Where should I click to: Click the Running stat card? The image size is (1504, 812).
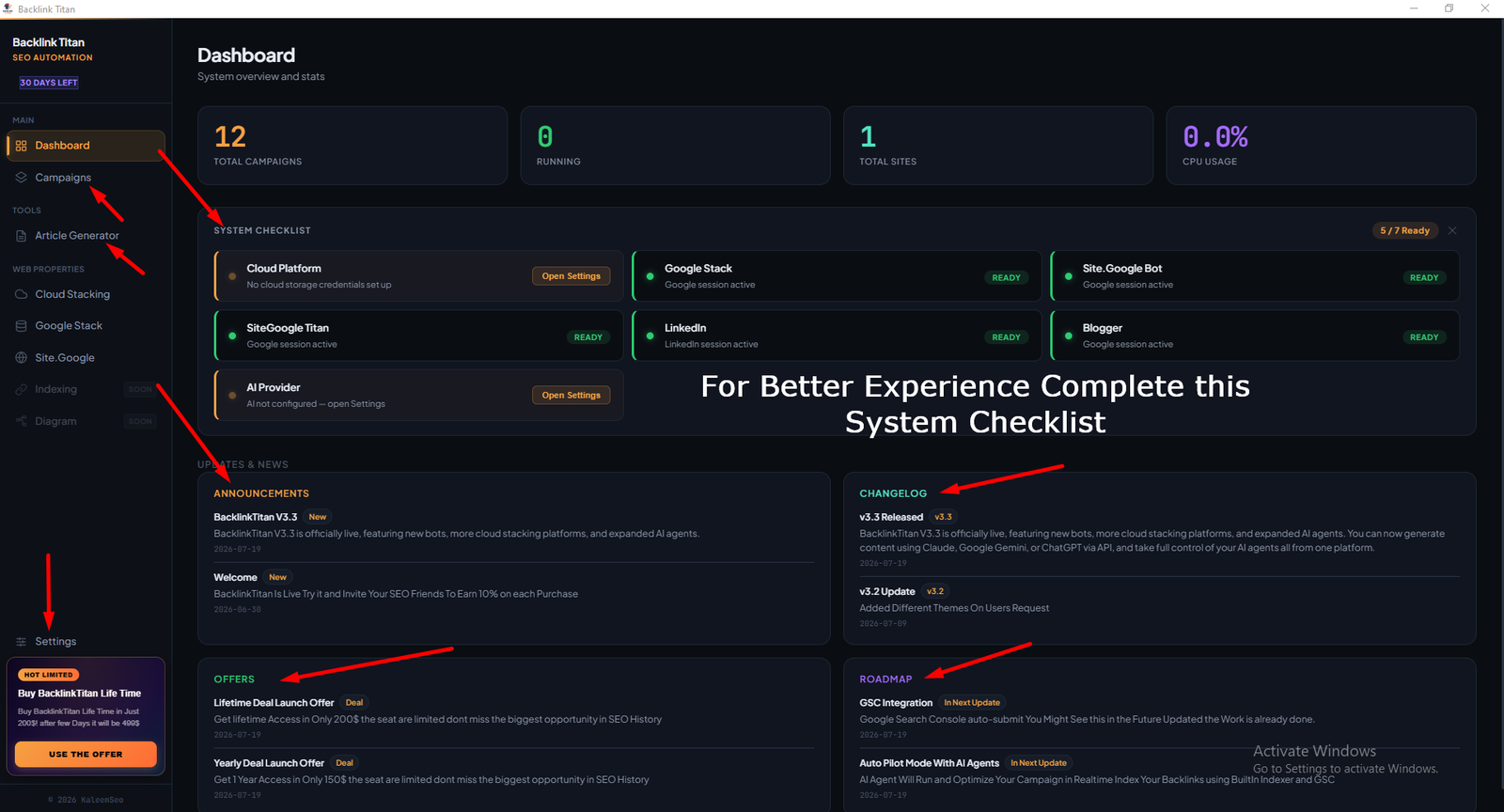675,146
